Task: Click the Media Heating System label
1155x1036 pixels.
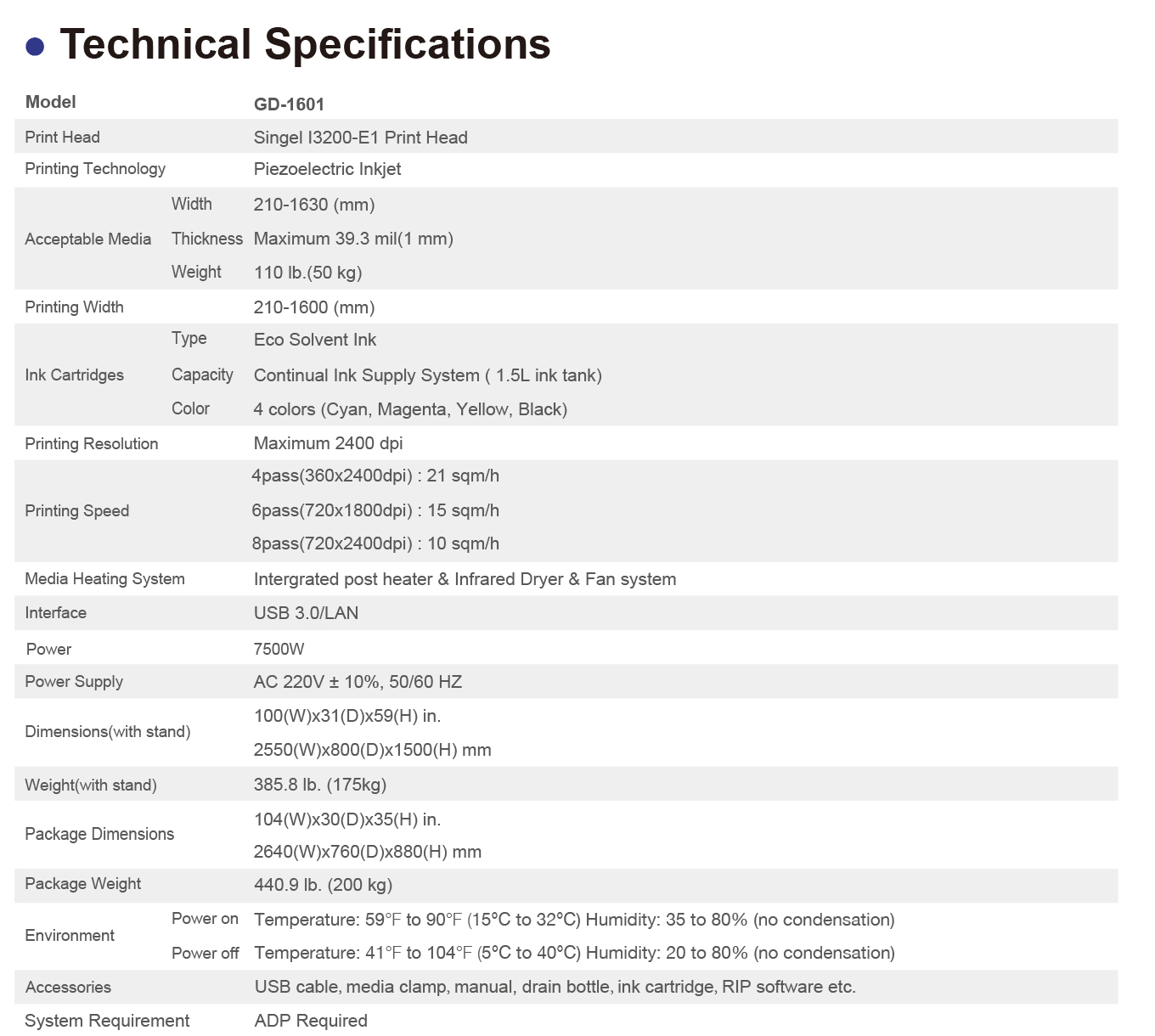Action: (x=104, y=579)
